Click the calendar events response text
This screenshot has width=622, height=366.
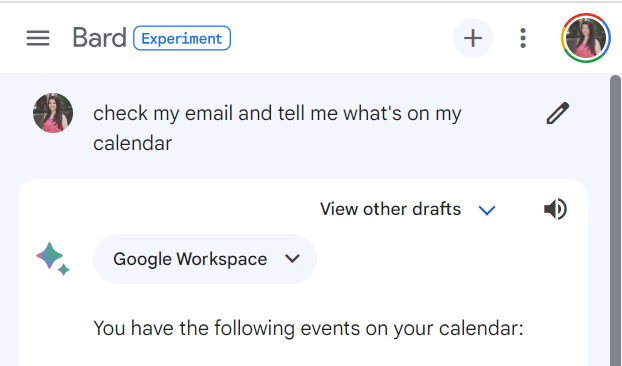308,329
